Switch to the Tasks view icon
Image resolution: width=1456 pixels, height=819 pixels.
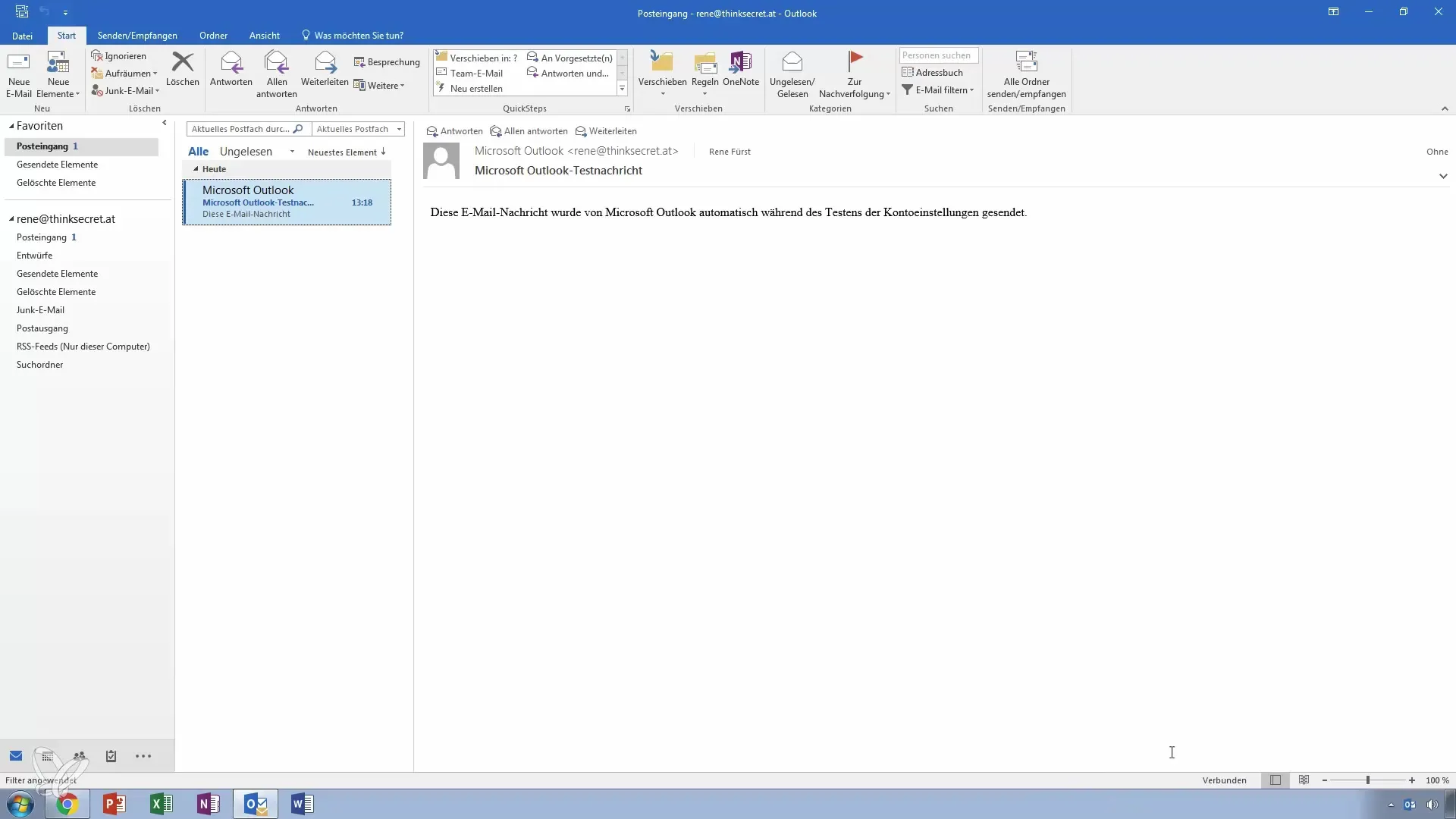(111, 756)
